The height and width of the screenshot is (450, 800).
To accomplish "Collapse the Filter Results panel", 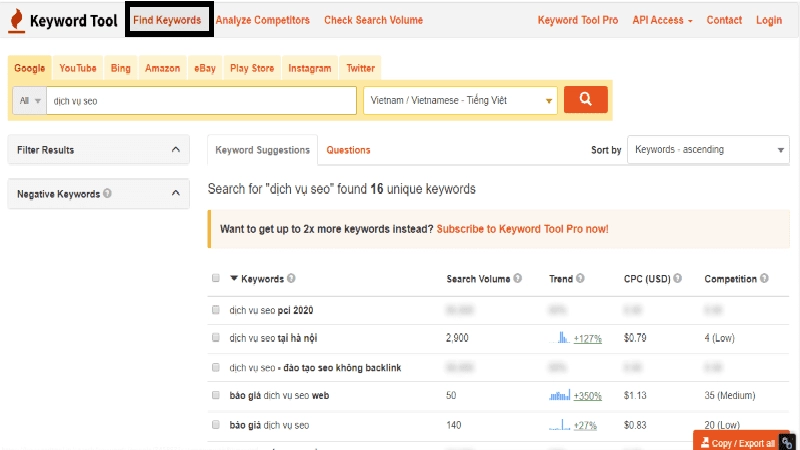I will coord(176,149).
